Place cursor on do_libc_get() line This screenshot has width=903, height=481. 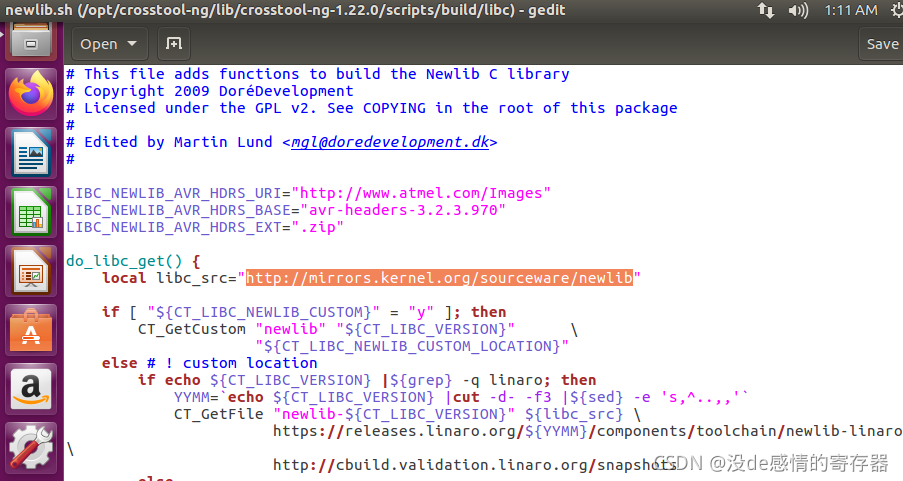click(x=133, y=261)
